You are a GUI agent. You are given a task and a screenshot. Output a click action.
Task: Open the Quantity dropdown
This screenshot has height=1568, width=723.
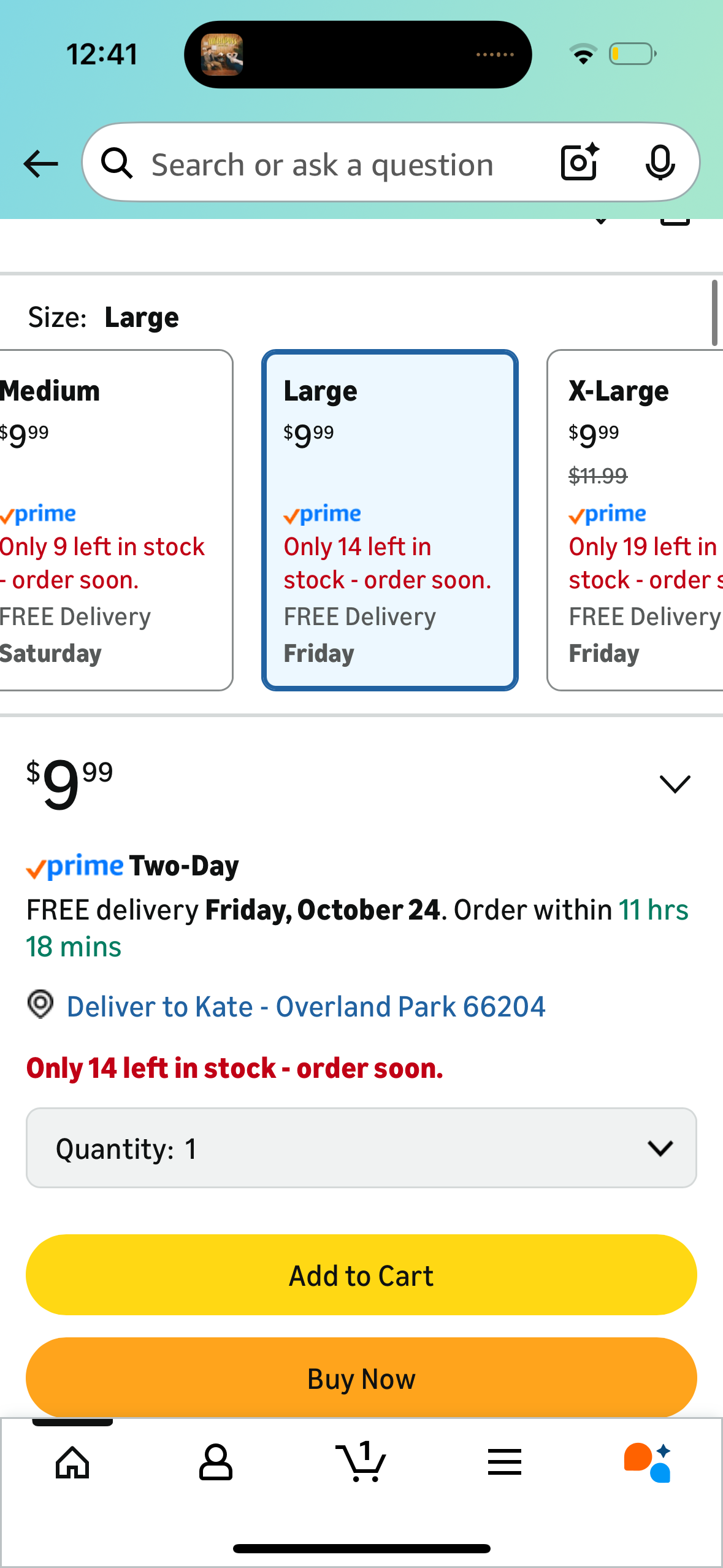click(361, 1148)
